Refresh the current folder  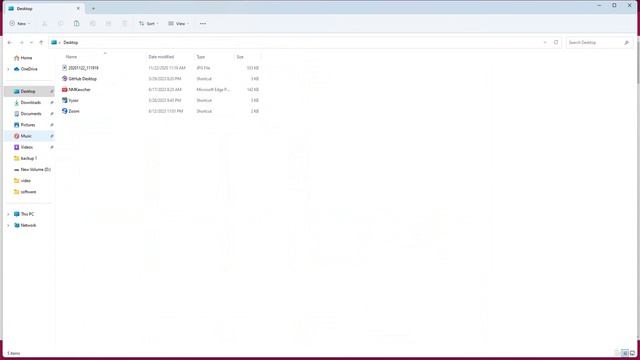pos(556,42)
